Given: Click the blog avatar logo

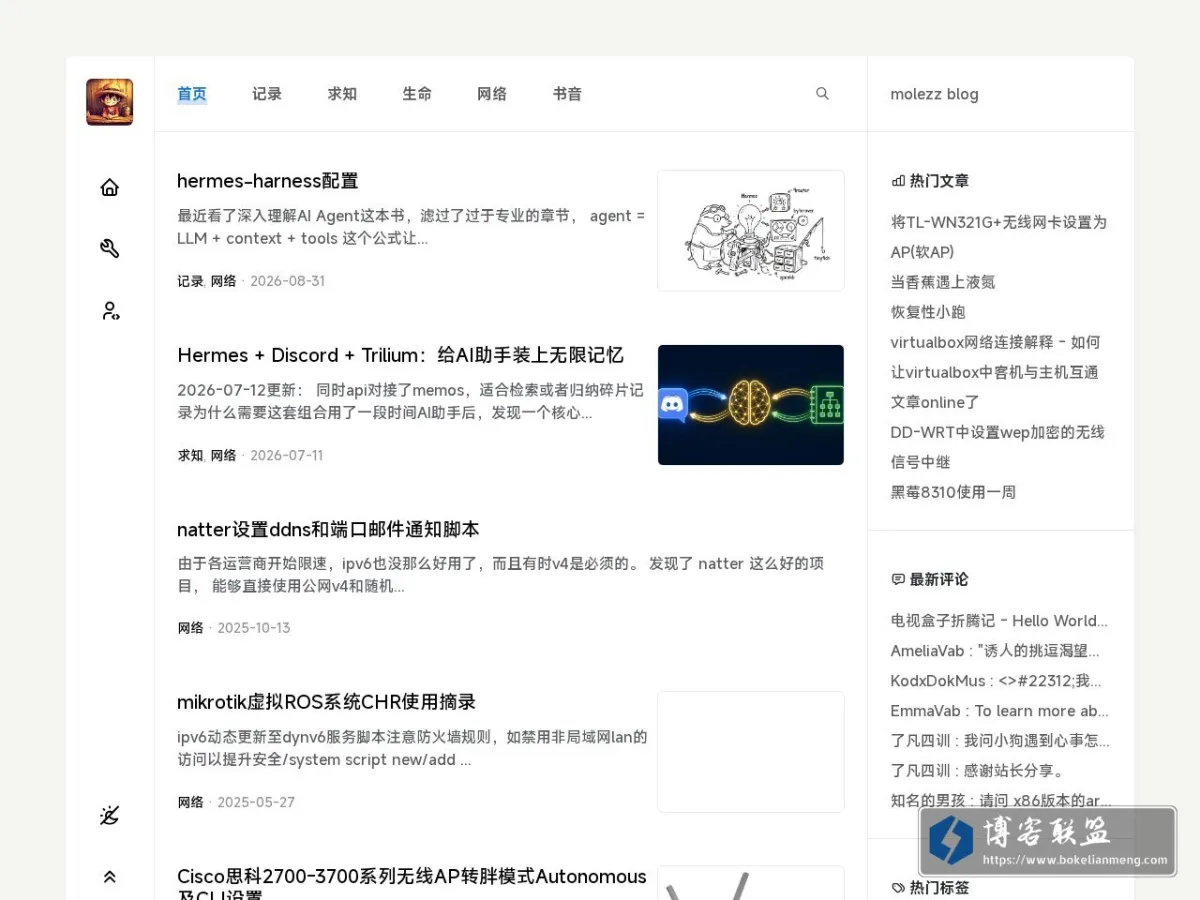Looking at the screenshot, I should point(109,102).
